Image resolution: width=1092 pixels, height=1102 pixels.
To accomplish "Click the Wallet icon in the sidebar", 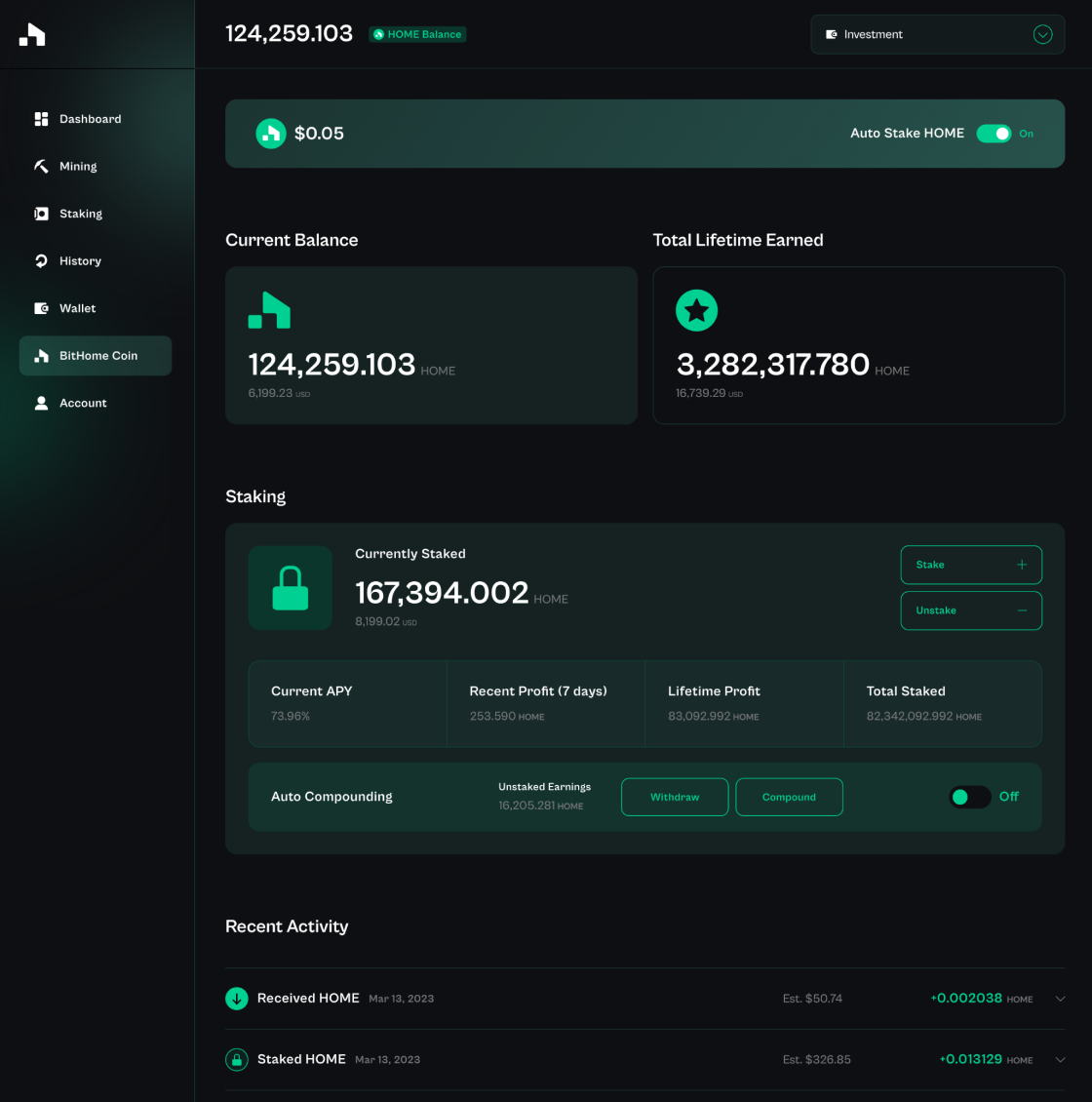I will (41, 308).
